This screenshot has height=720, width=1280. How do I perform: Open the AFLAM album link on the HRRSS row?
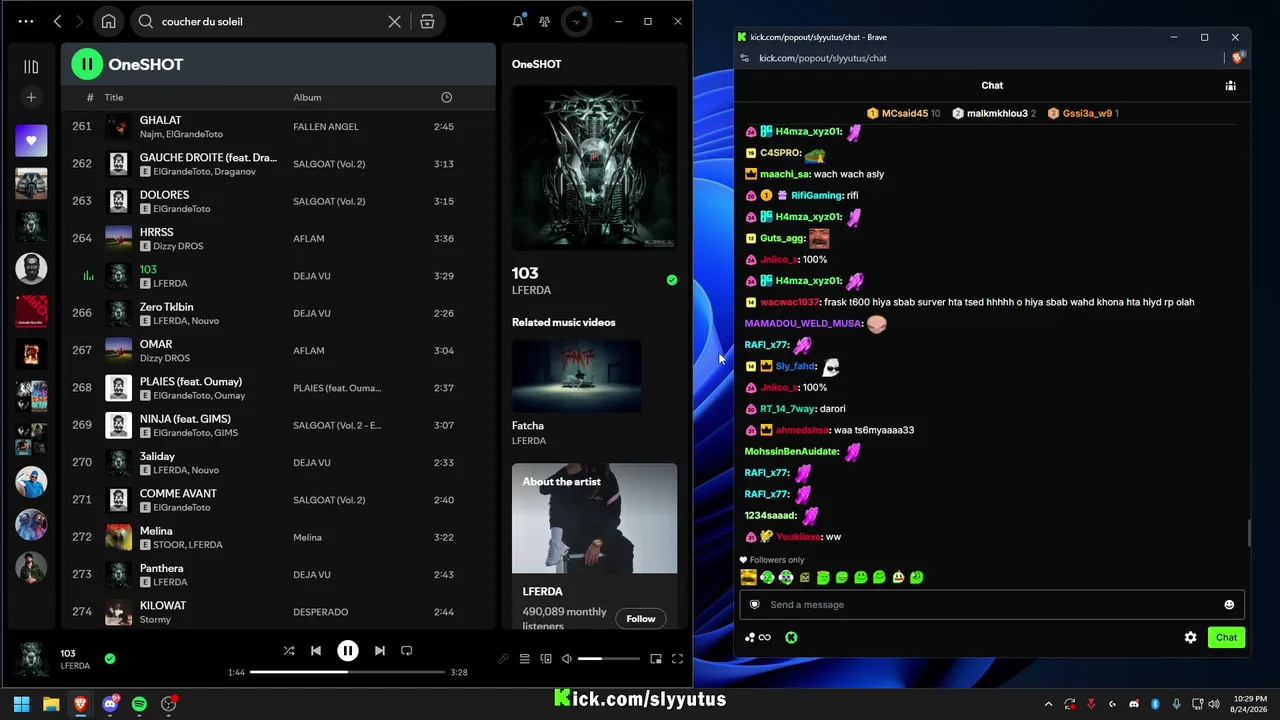tap(309, 239)
